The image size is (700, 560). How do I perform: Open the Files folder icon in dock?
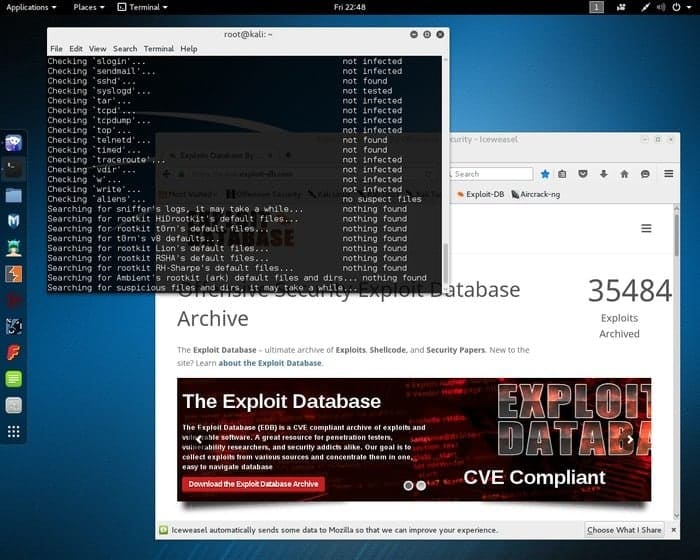(13, 195)
